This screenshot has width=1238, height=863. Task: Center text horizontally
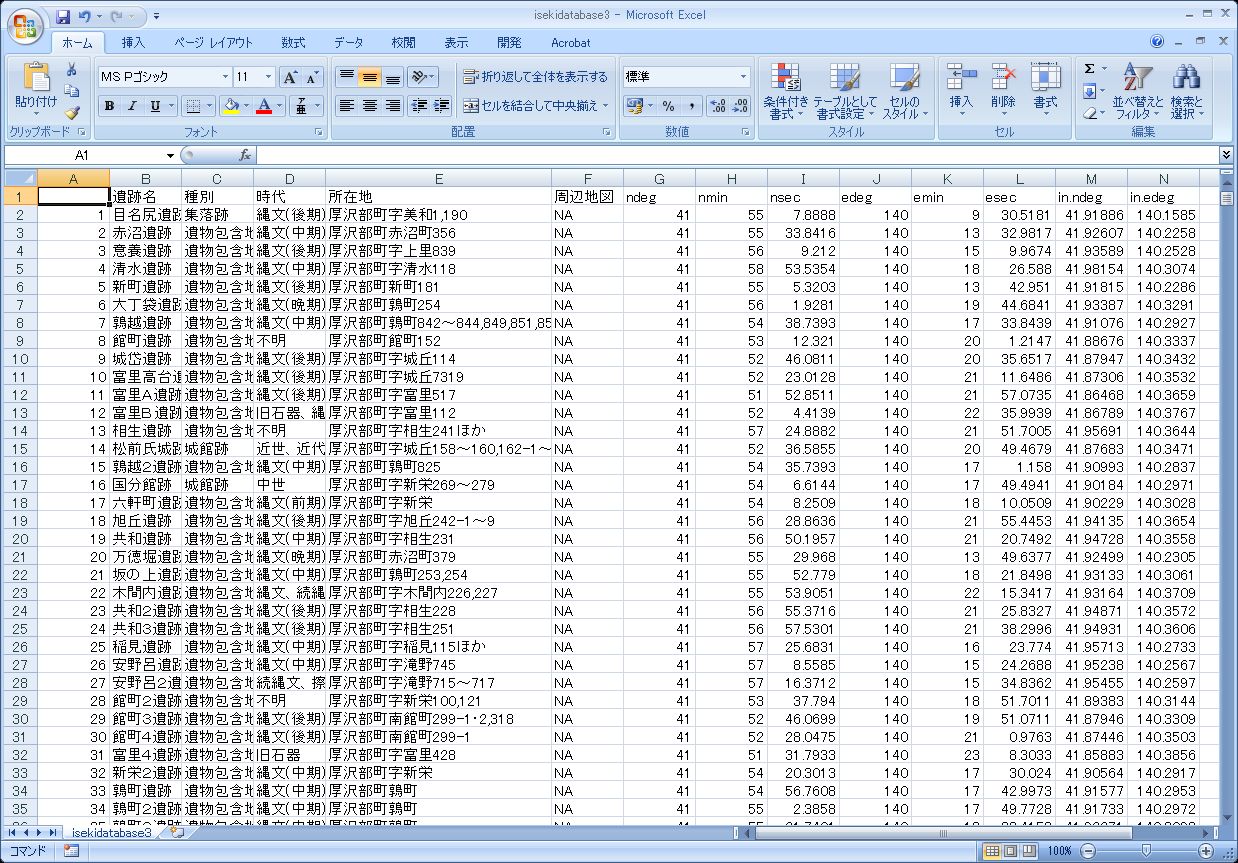[369, 106]
